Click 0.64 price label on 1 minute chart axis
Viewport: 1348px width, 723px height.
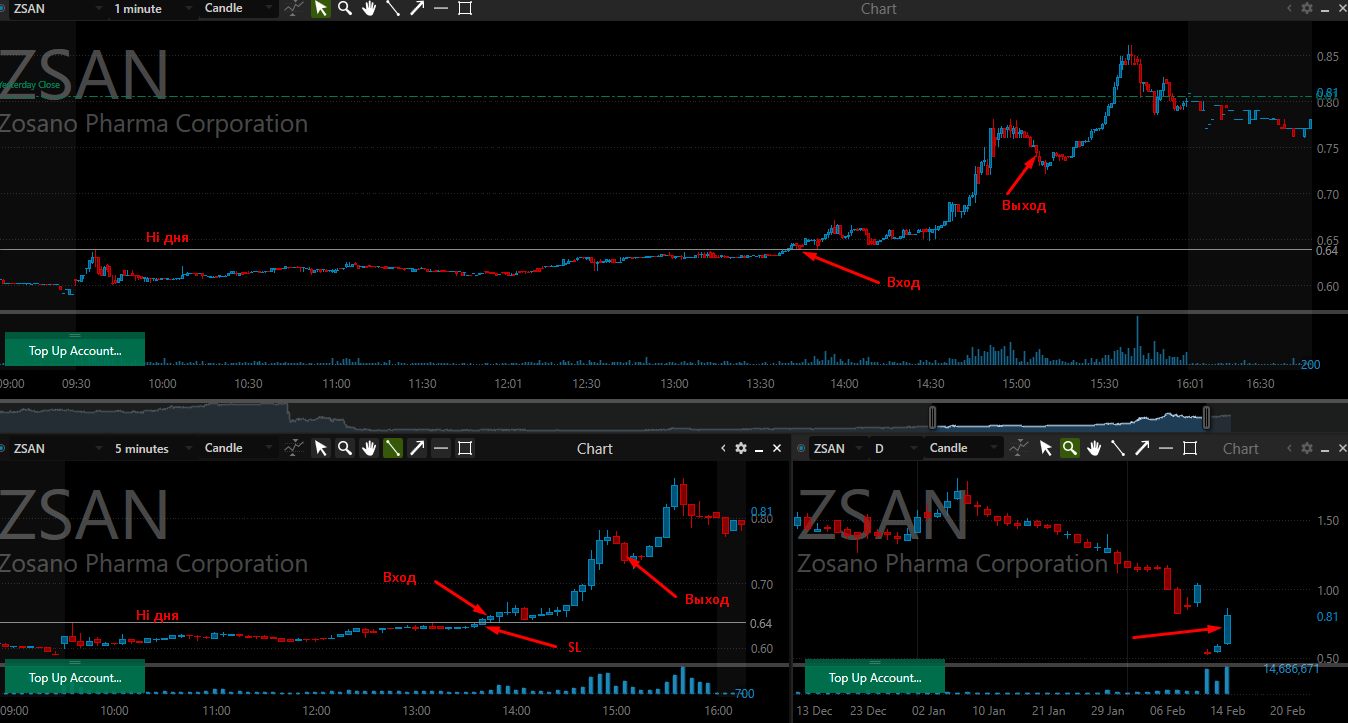pos(1327,250)
